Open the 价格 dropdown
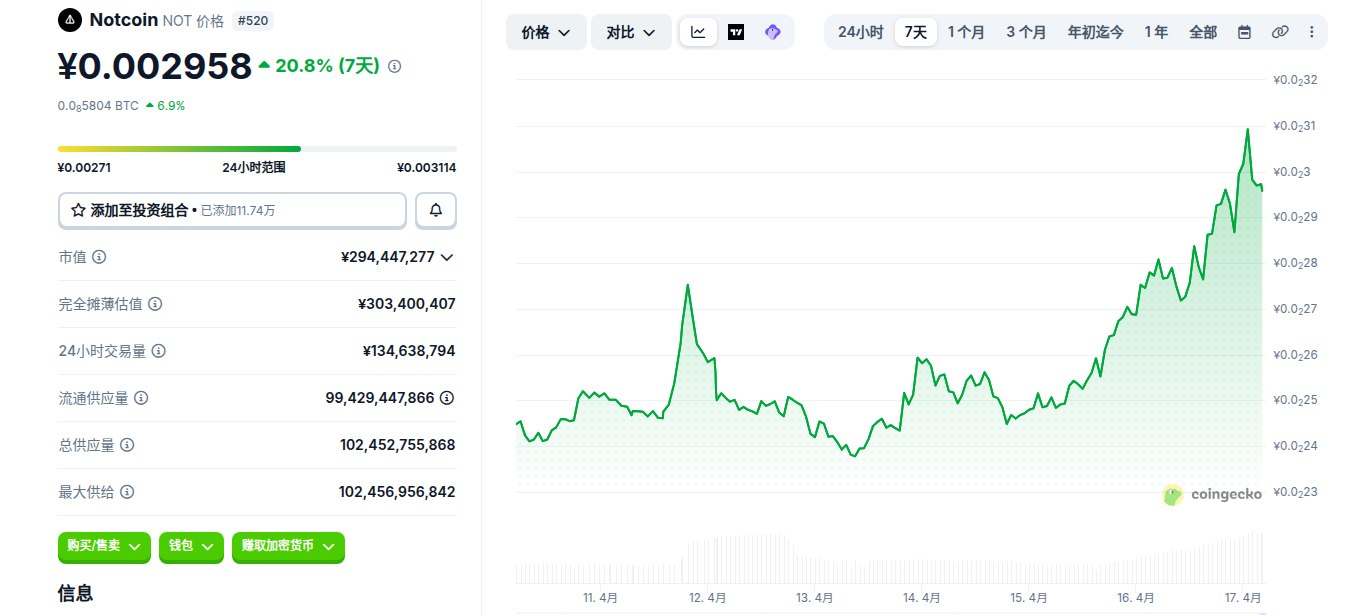The image size is (1360, 615). [546, 32]
